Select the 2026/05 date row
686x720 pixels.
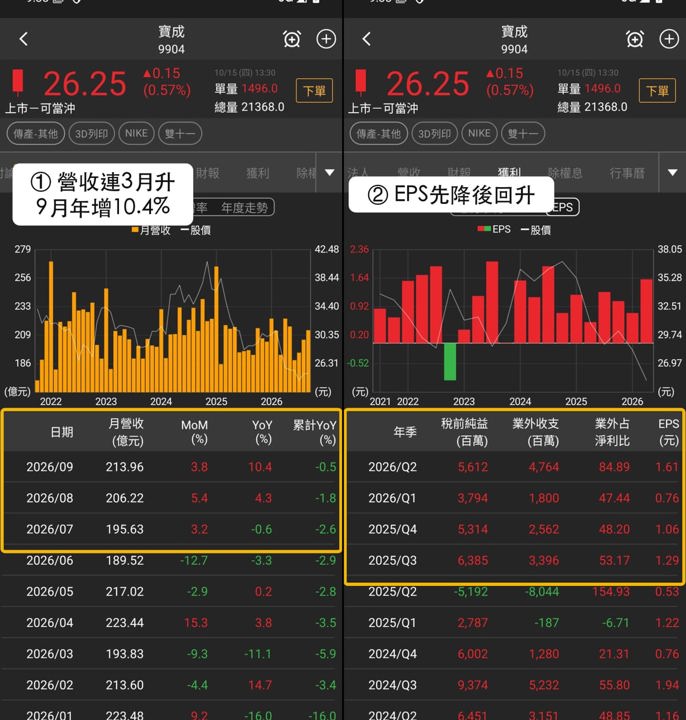click(x=172, y=591)
